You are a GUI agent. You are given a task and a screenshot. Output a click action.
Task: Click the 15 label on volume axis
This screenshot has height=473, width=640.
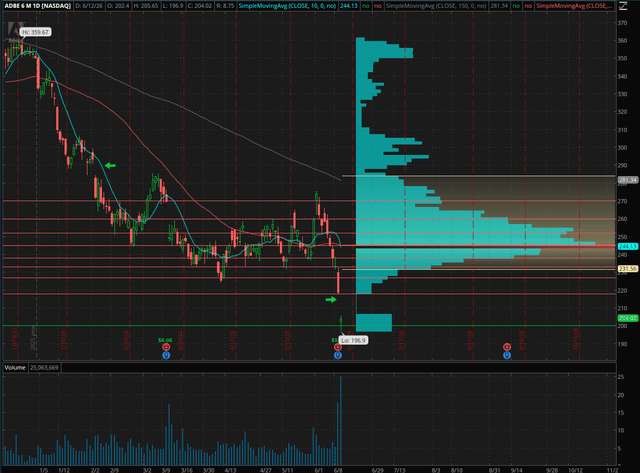pos(620,413)
